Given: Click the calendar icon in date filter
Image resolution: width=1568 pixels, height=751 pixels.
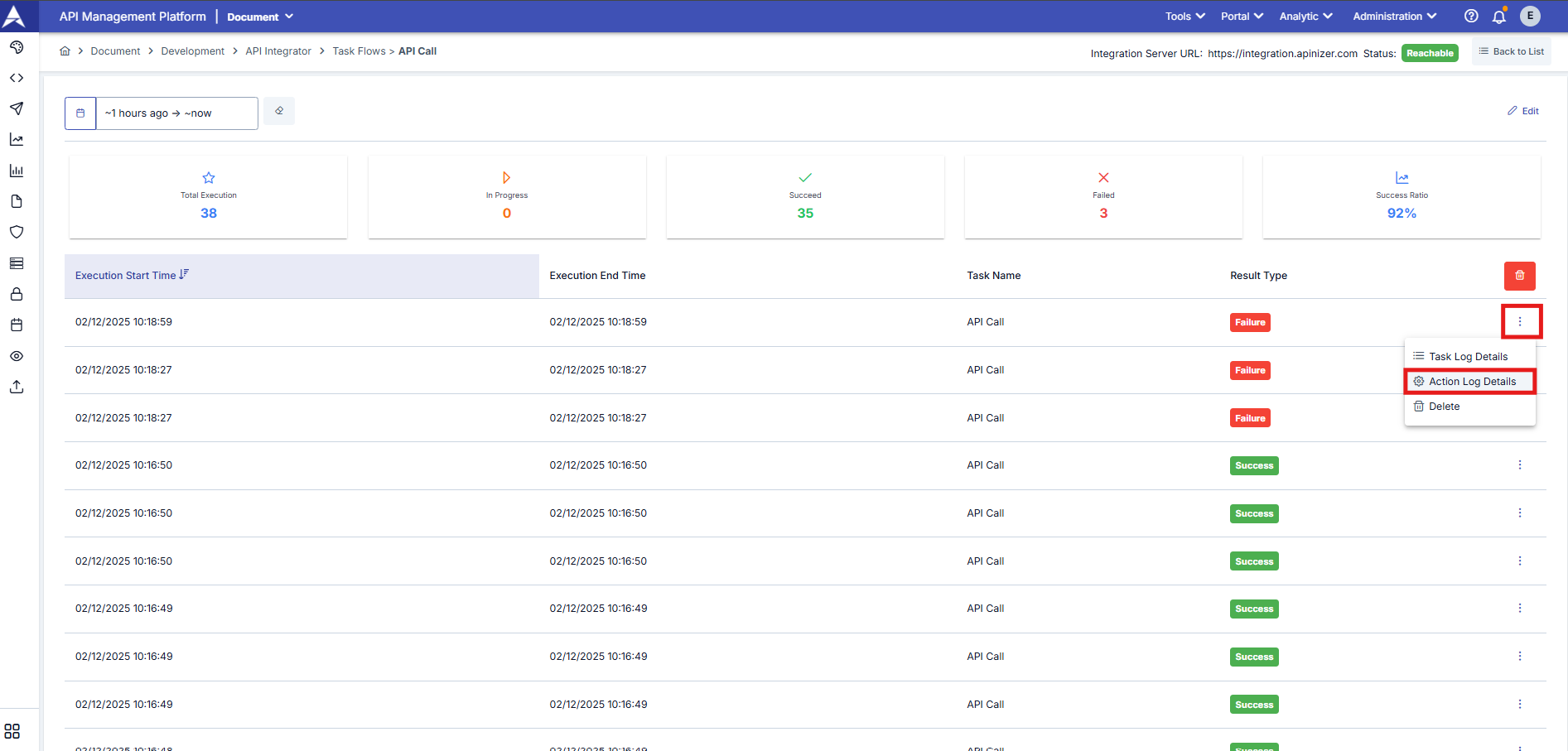Looking at the screenshot, I should click(80, 113).
